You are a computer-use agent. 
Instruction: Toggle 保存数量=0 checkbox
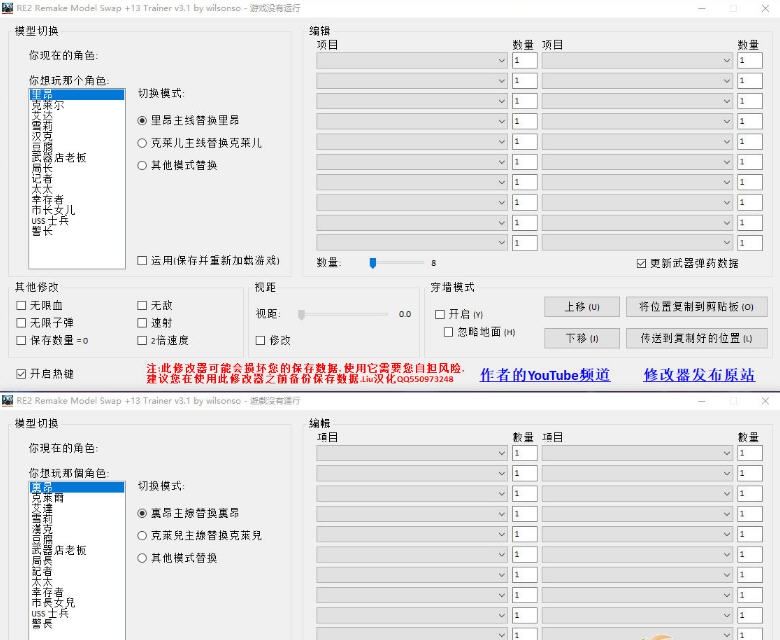[21, 341]
